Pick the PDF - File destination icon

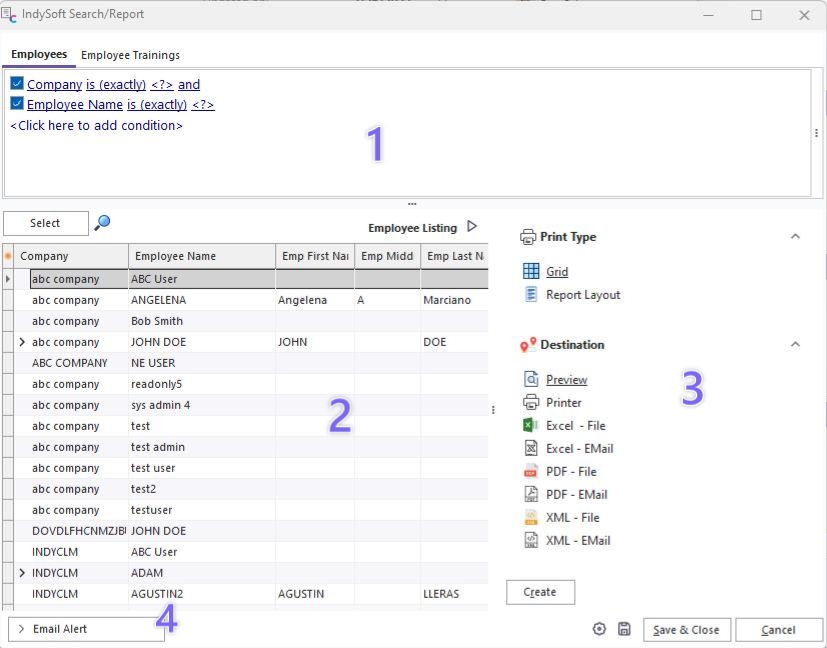pyautogui.click(x=531, y=471)
